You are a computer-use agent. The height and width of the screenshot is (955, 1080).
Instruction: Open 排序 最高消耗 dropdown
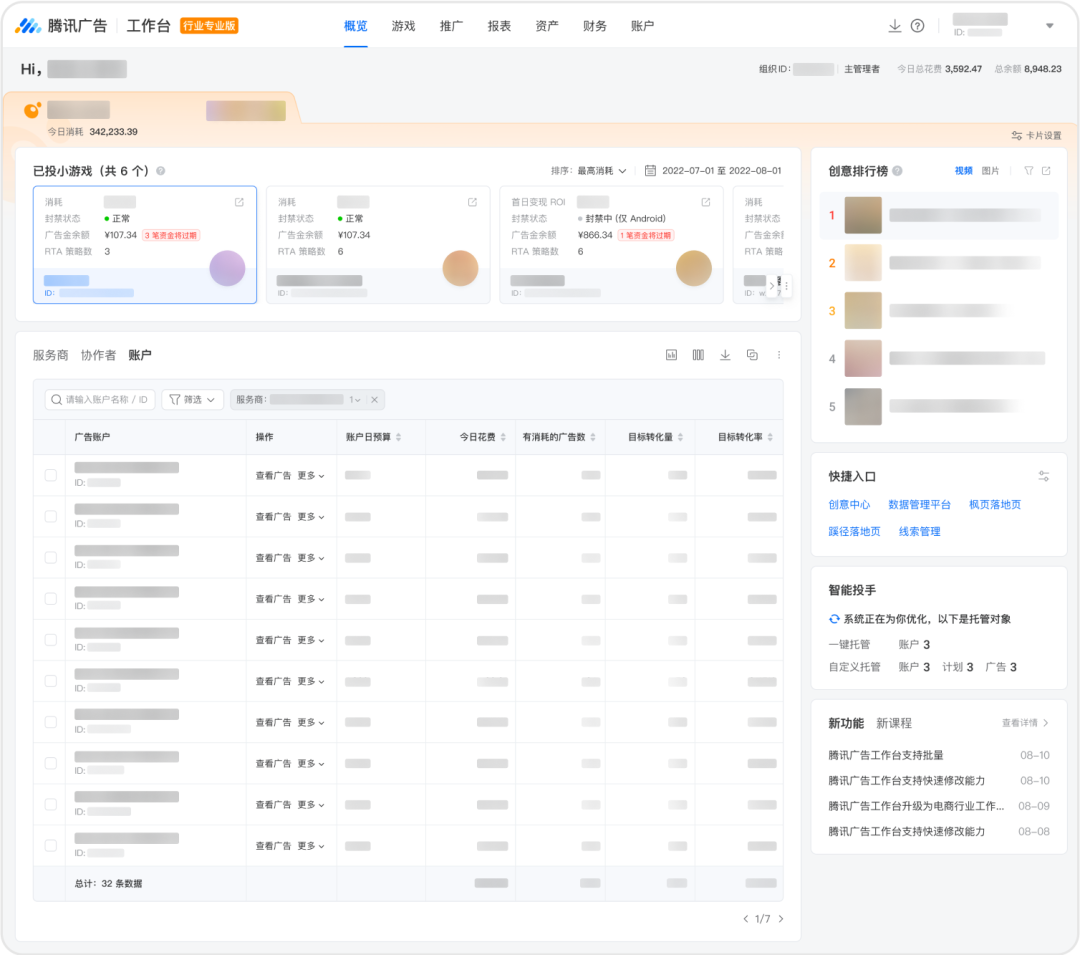(602, 171)
